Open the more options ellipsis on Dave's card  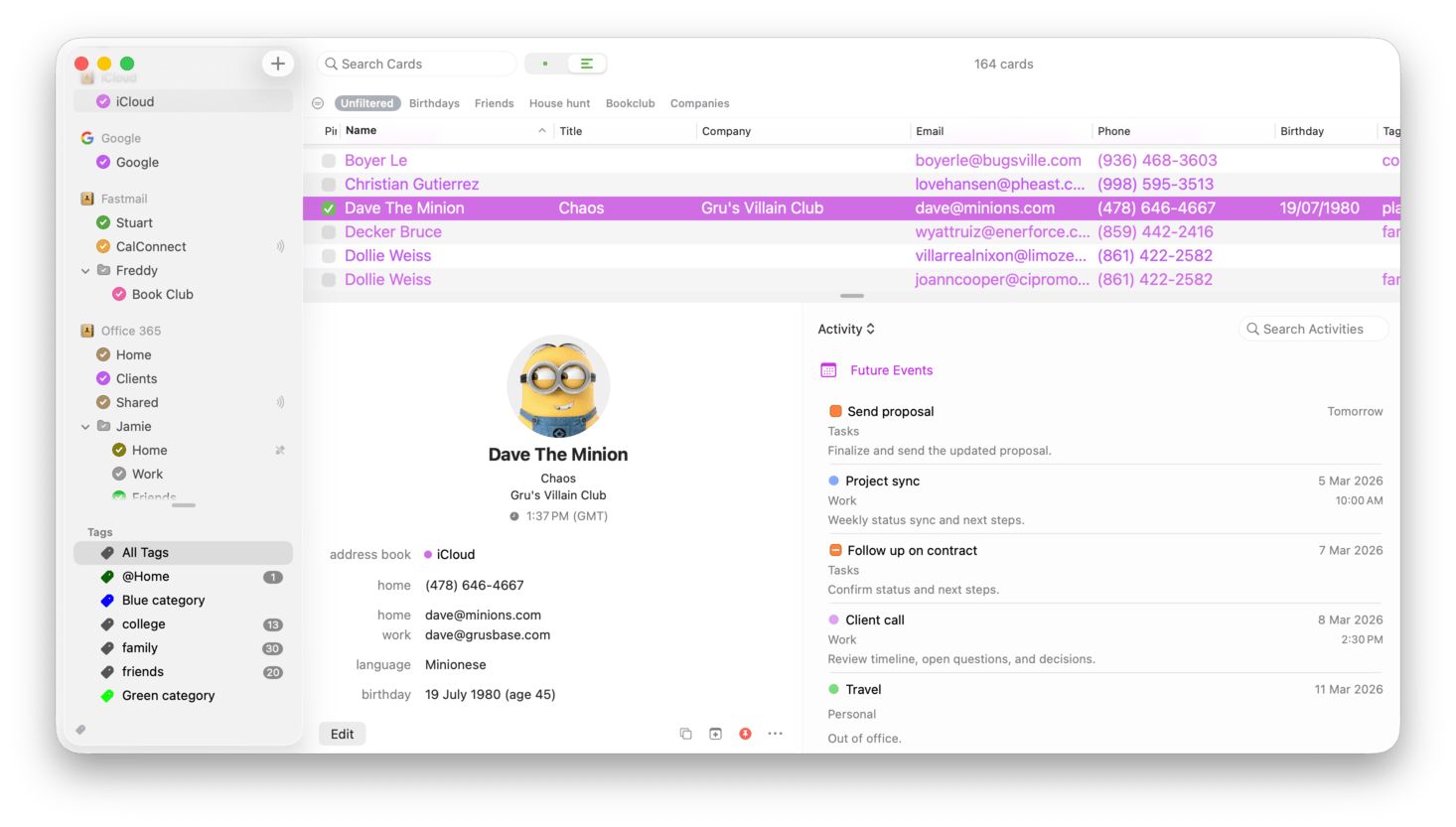(775, 733)
